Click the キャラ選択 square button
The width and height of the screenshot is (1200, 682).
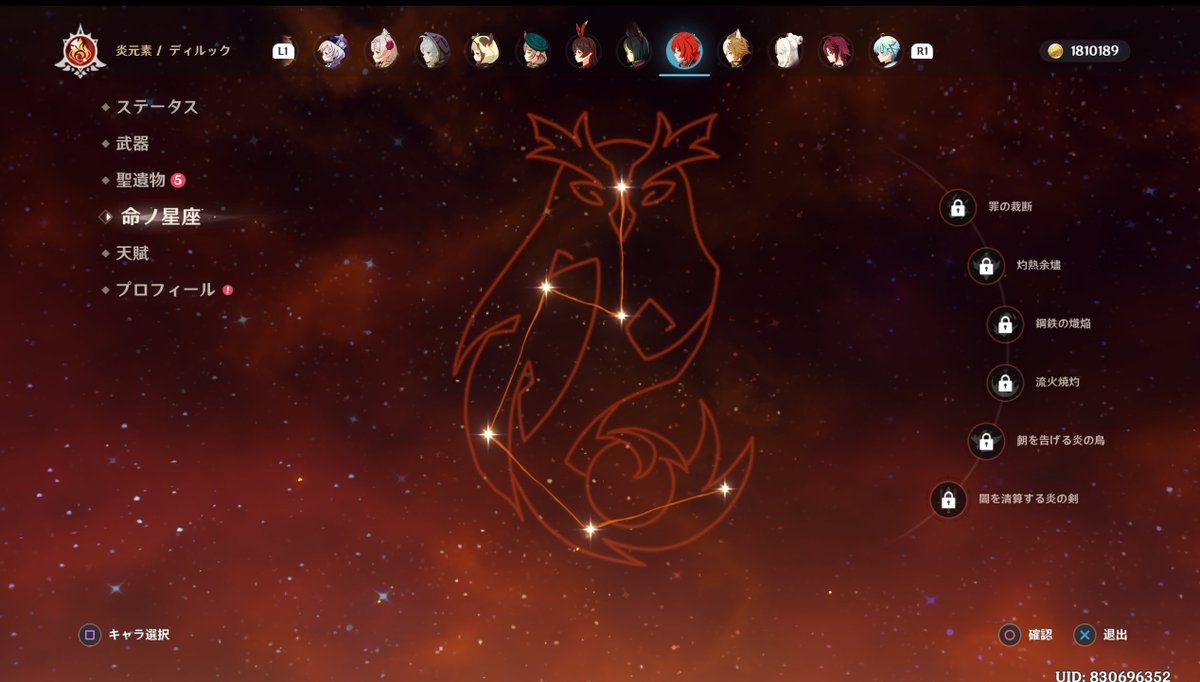click(90, 634)
